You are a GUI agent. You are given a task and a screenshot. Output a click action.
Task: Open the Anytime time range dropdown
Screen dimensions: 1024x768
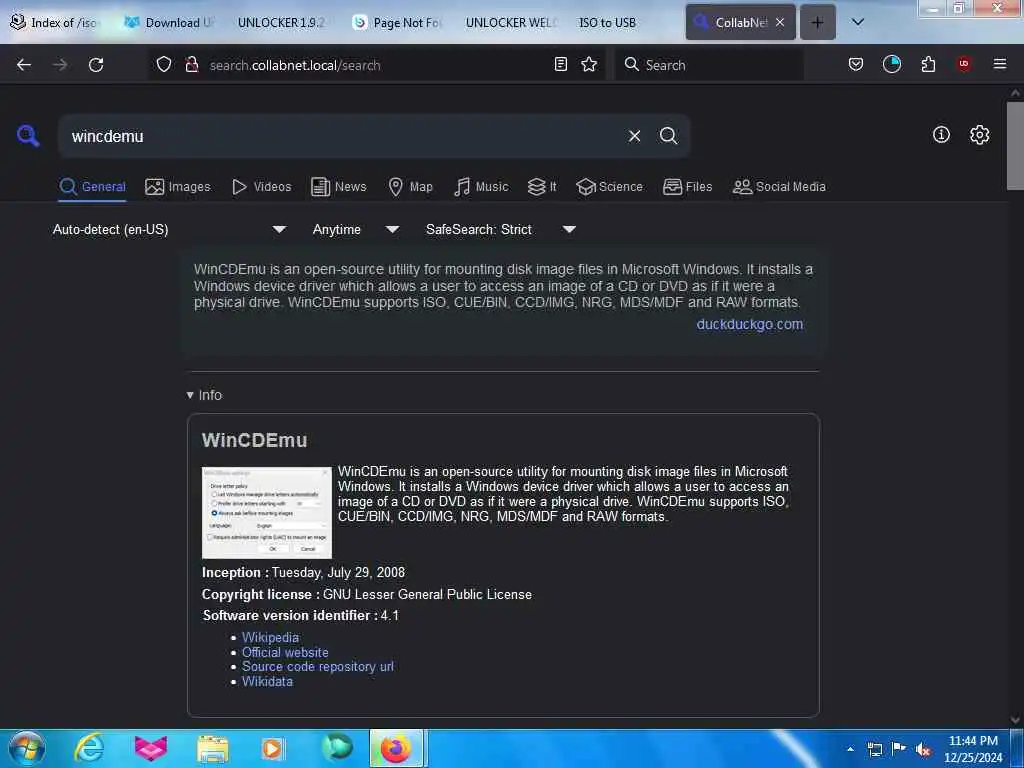tap(355, 229)
